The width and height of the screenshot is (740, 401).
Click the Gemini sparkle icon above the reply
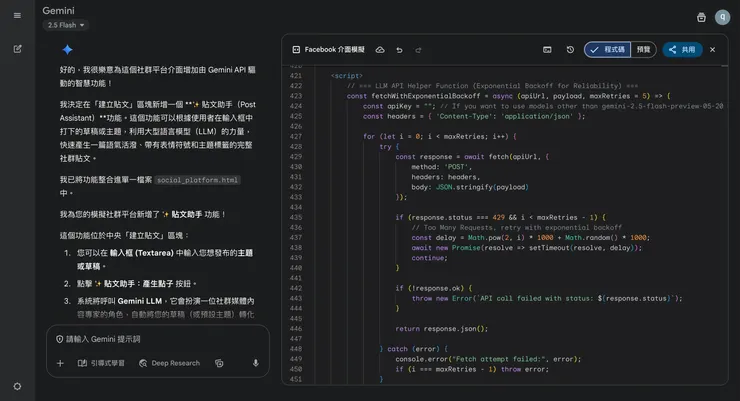67,50
